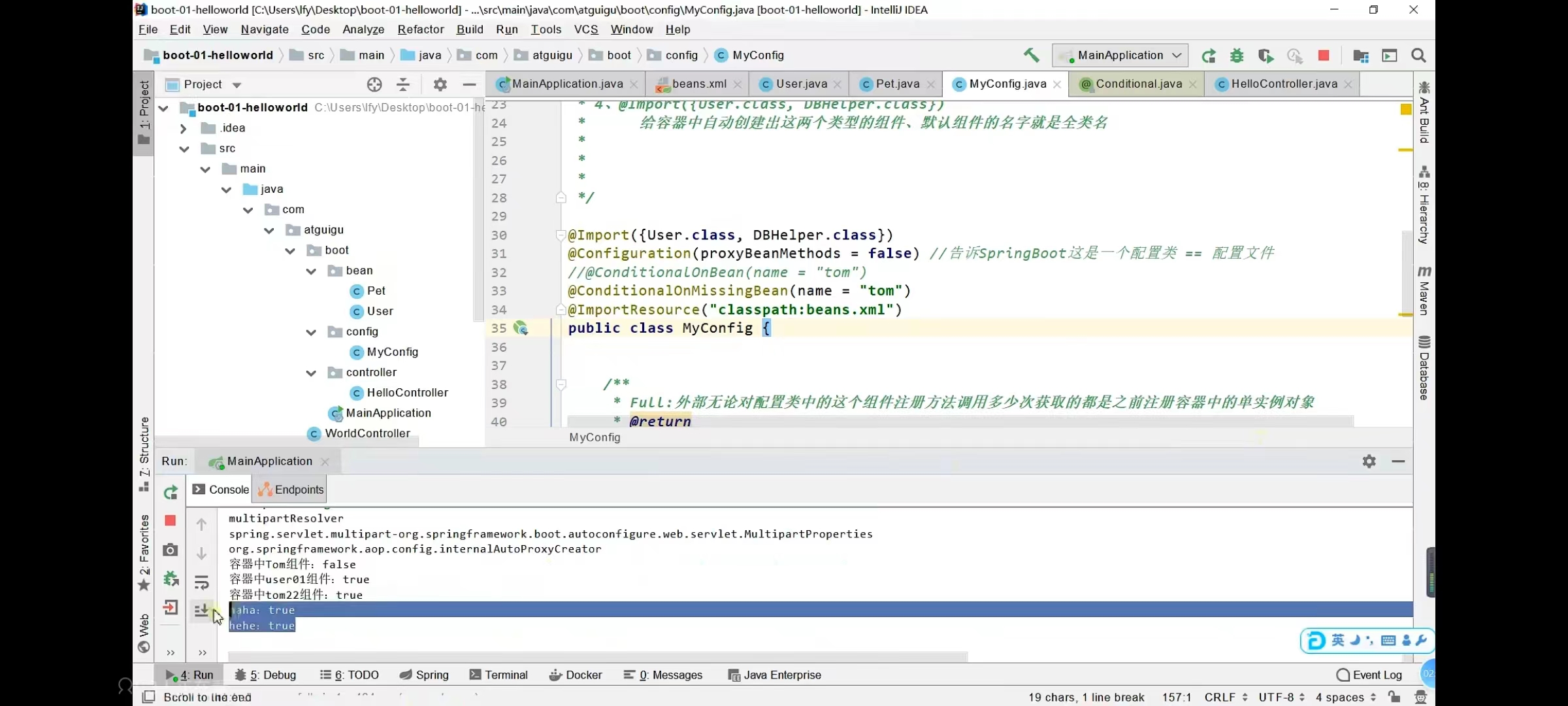Image resolution: width=1568 pixels, height=706 pixels.
Task: Rerun MainApplication in Run panel
Action: [171, 492]
